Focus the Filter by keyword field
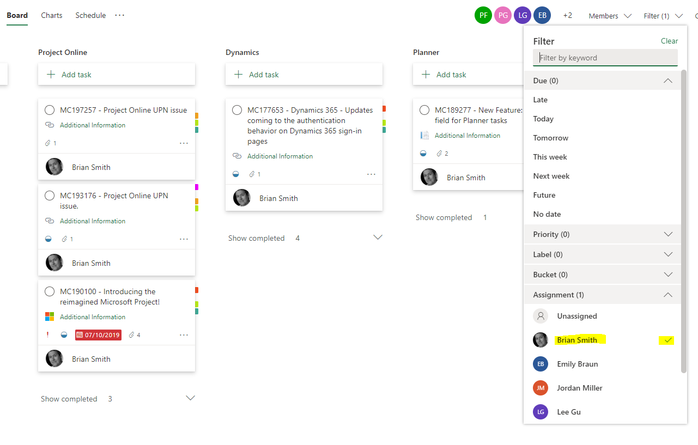Screen dimensions: 698x445 [x=605, y=58]
